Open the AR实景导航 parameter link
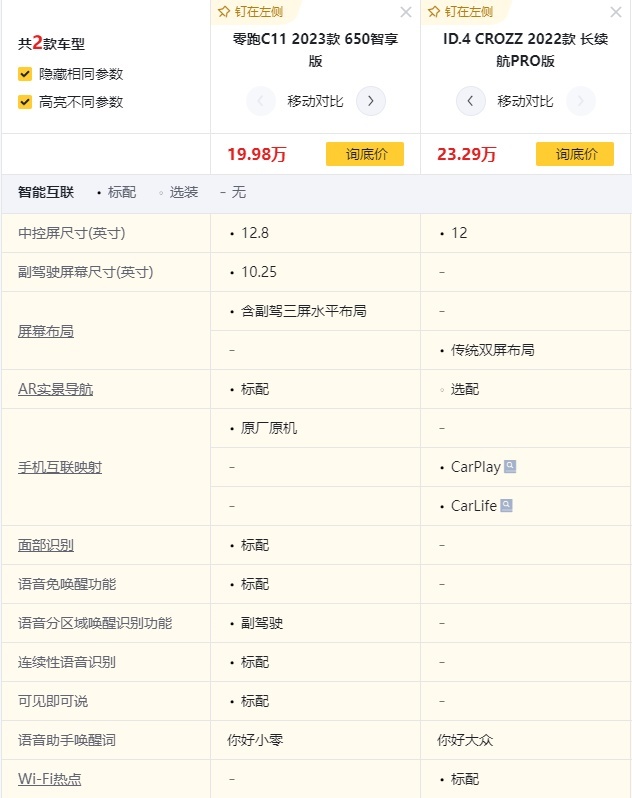Viewport: 632px width, 798px height. coord(55,389)
